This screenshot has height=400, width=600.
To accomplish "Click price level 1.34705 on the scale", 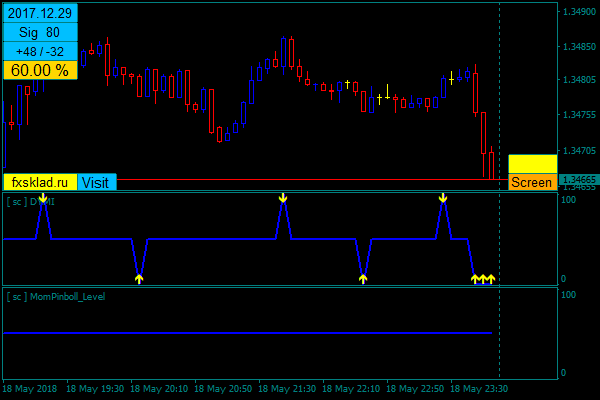I will (x=579, y=151).
